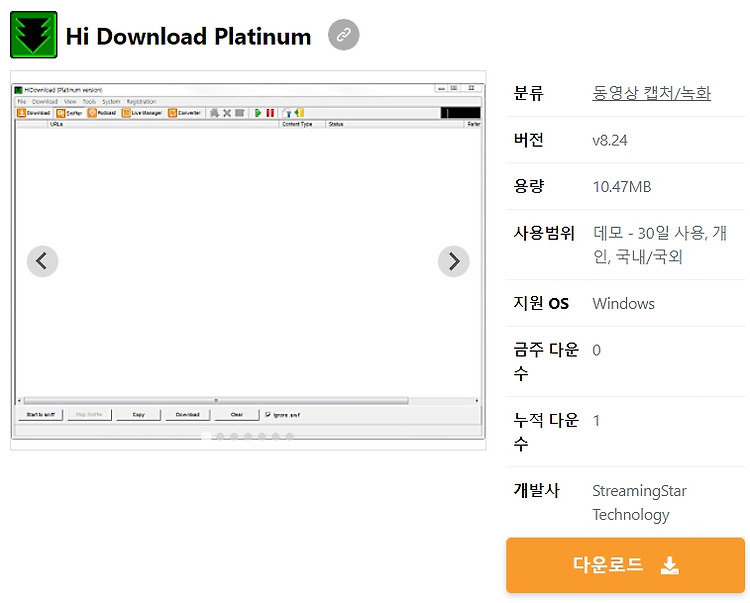Open the View menu in HiDownload window
Screen dimensions: 750x603
(70, 101)
